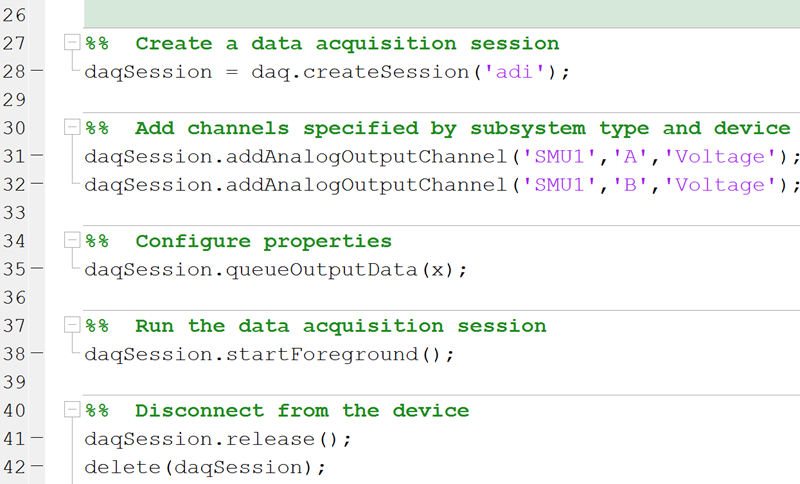800x484 pixels.
Task: Set a breakpoint on line 32
Action: [38, 185]
